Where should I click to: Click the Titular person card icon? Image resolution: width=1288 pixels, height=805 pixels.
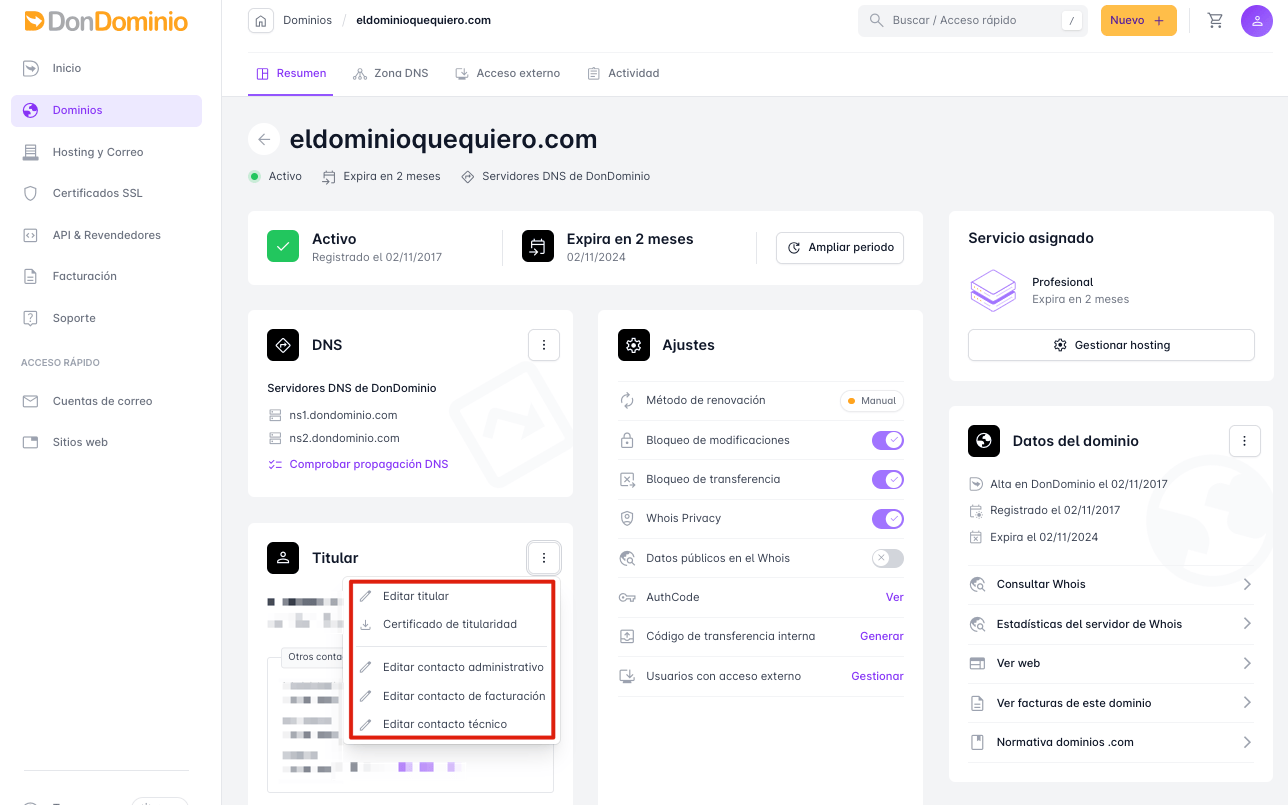[x=283, y=558]
